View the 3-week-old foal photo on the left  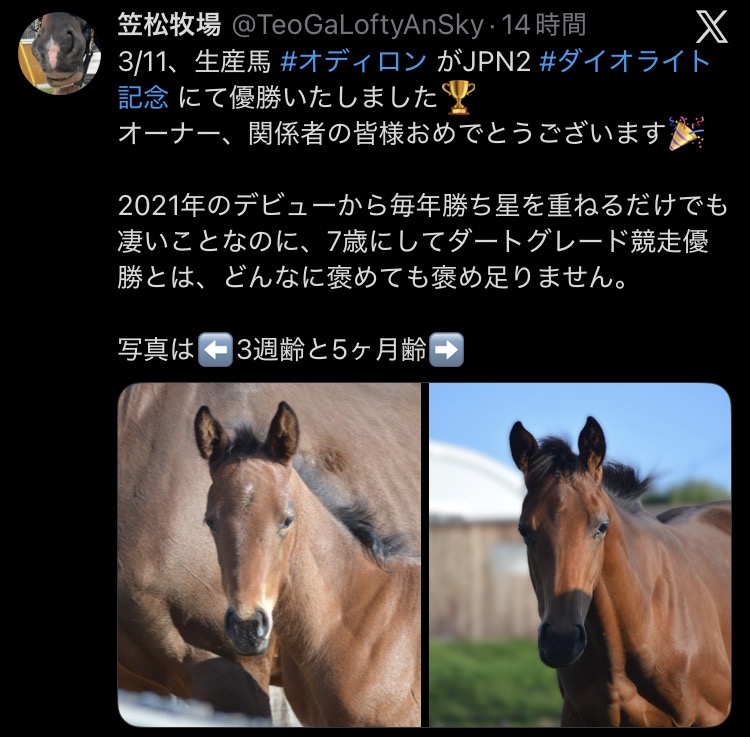coord(269,555)
